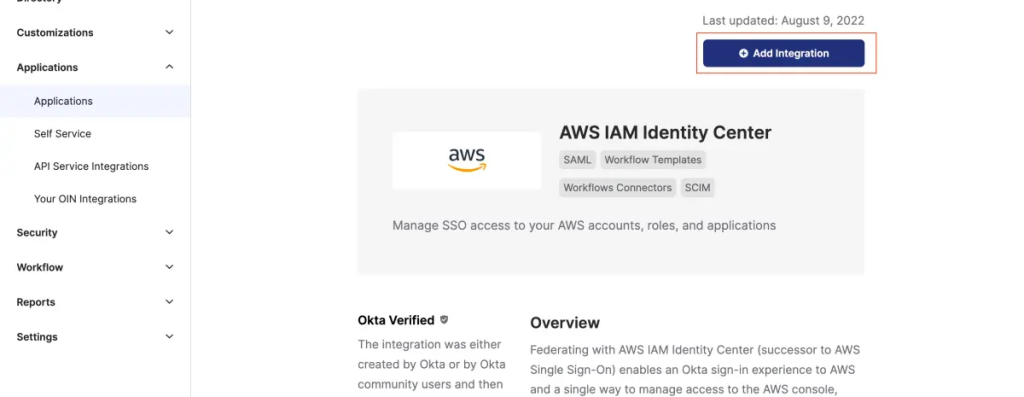Go to API Service Integrations
This screenshot has width=1024, height=397.
click(91, 167)
